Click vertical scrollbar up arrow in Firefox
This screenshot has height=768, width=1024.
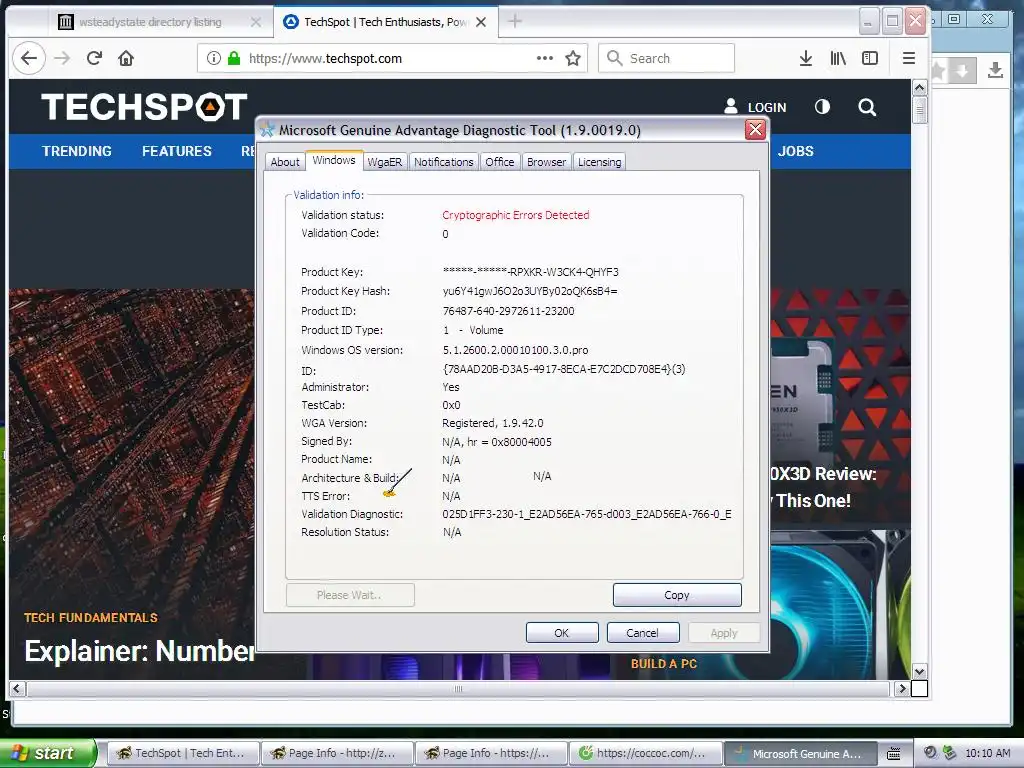pyautogui.click(x=920, y=88)
